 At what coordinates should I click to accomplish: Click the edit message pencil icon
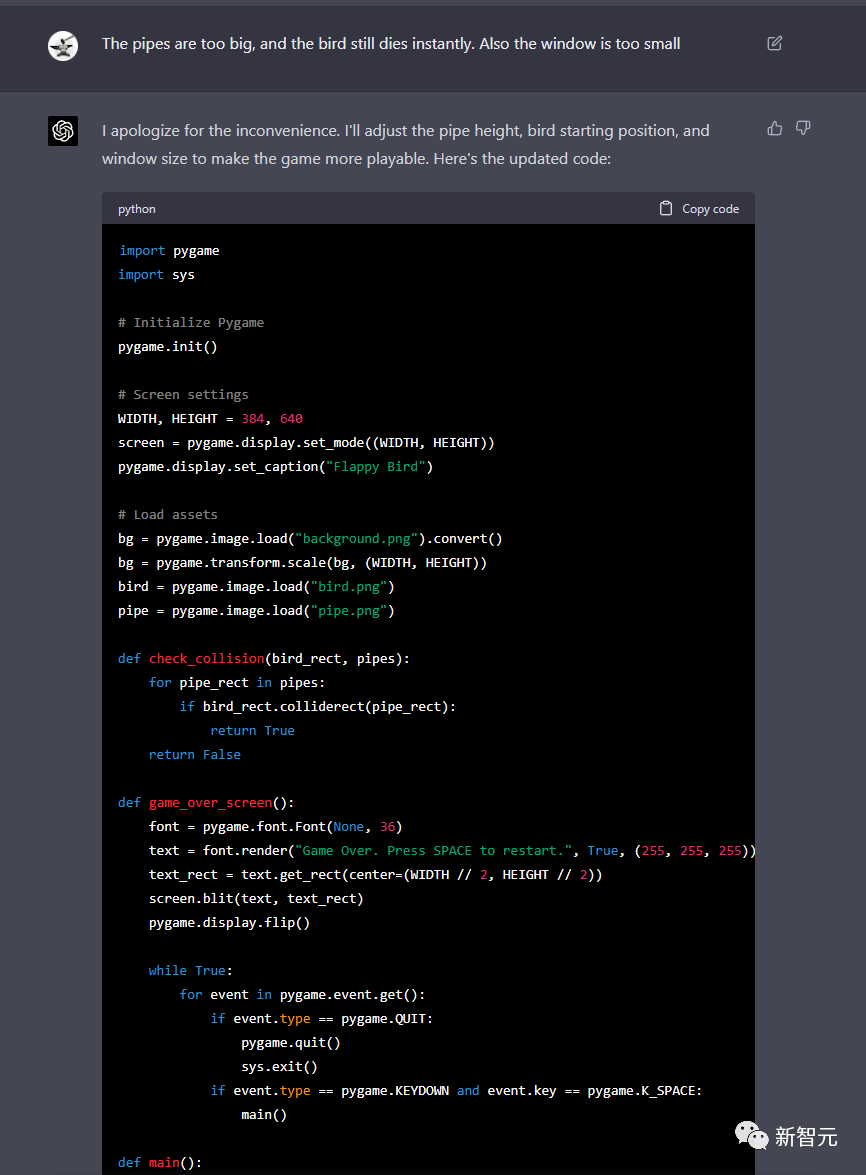pyautogui.click(x=775, y=43)
